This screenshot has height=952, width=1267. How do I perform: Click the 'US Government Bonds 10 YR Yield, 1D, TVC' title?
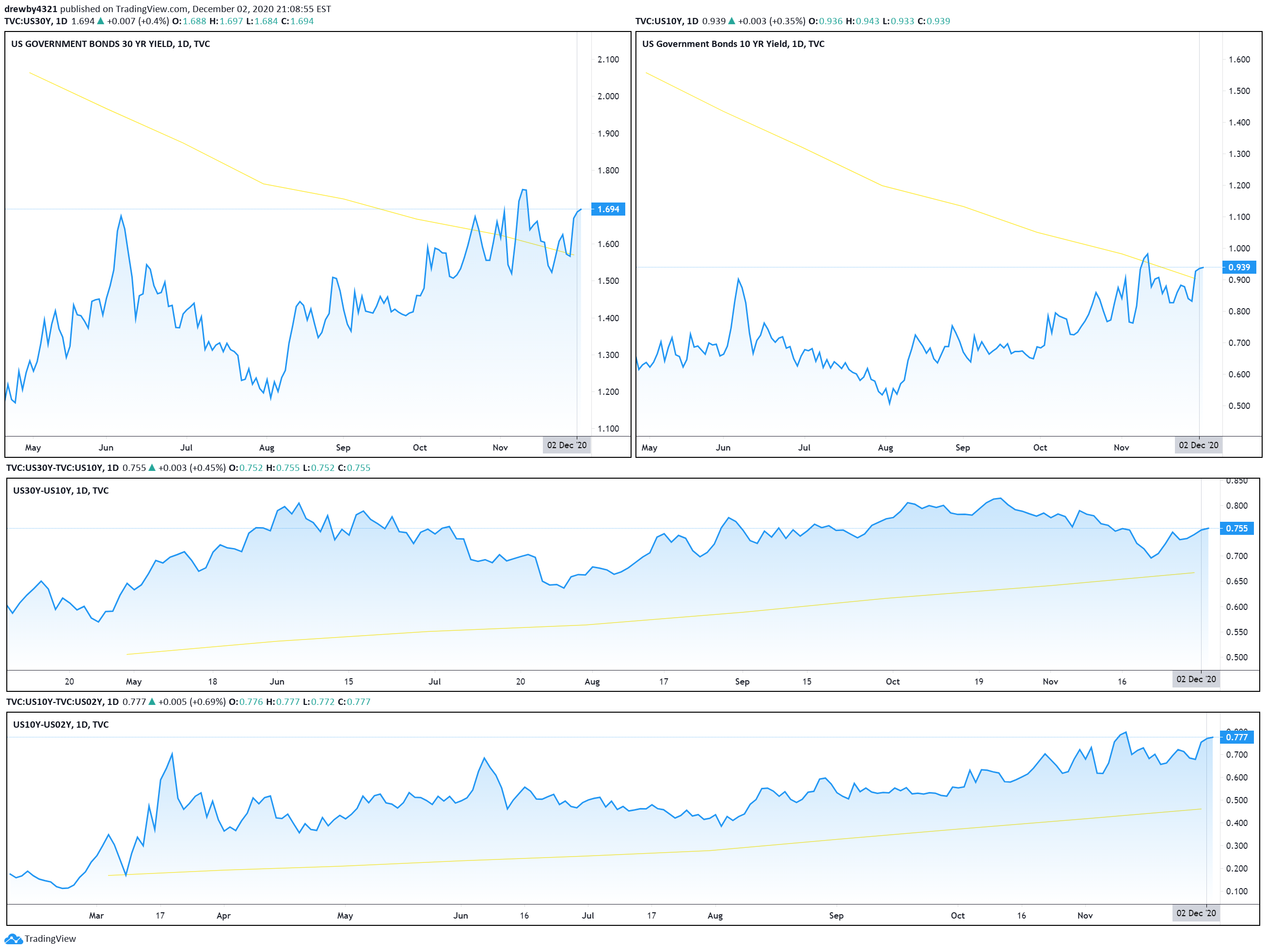point(733,44)
